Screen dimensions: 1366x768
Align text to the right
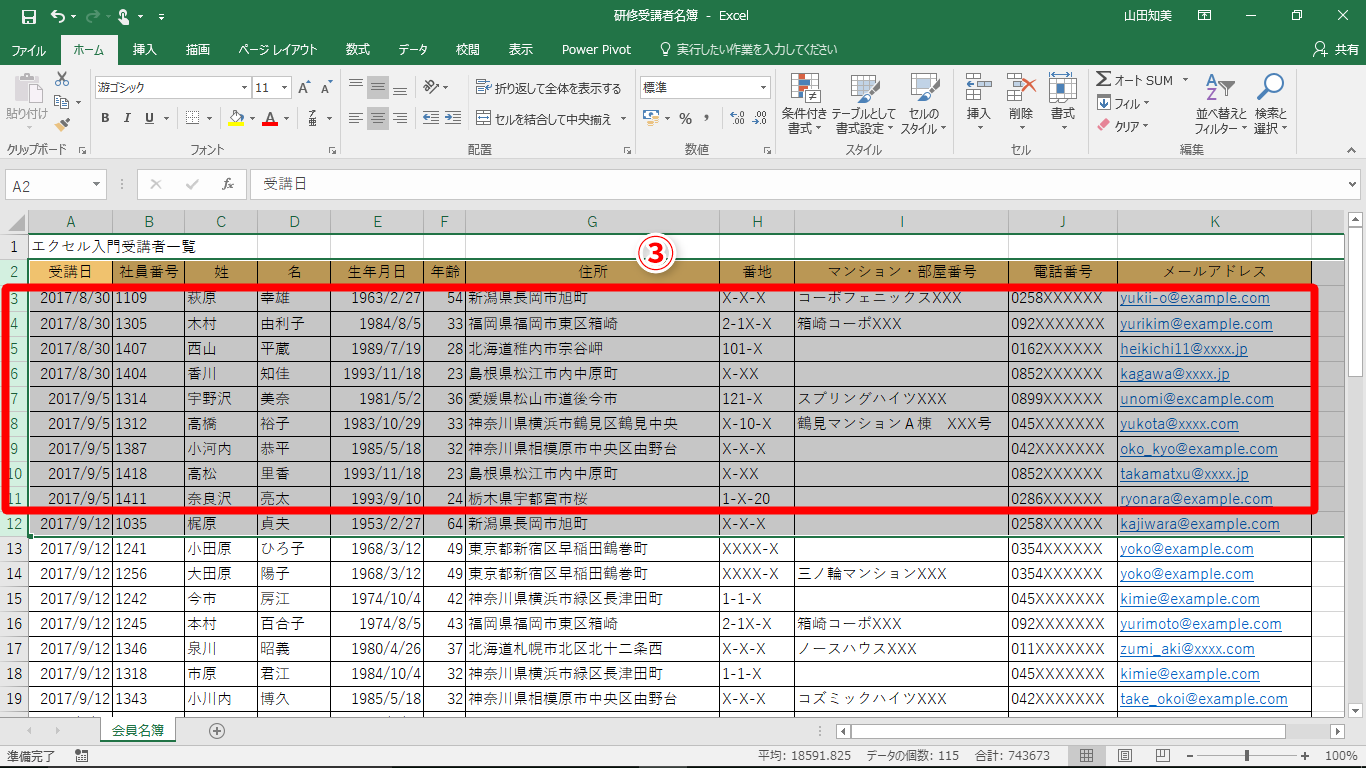(x=400, y=119)
